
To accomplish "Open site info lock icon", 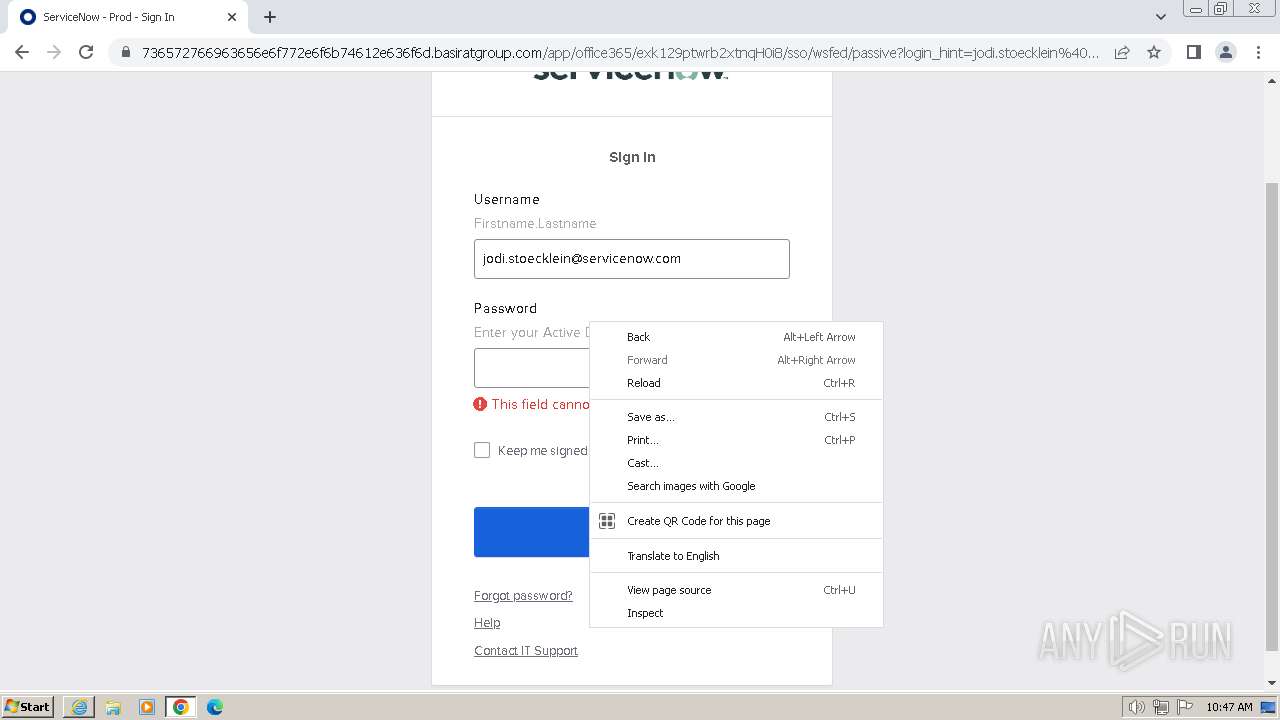I will (x=125, y=52).
